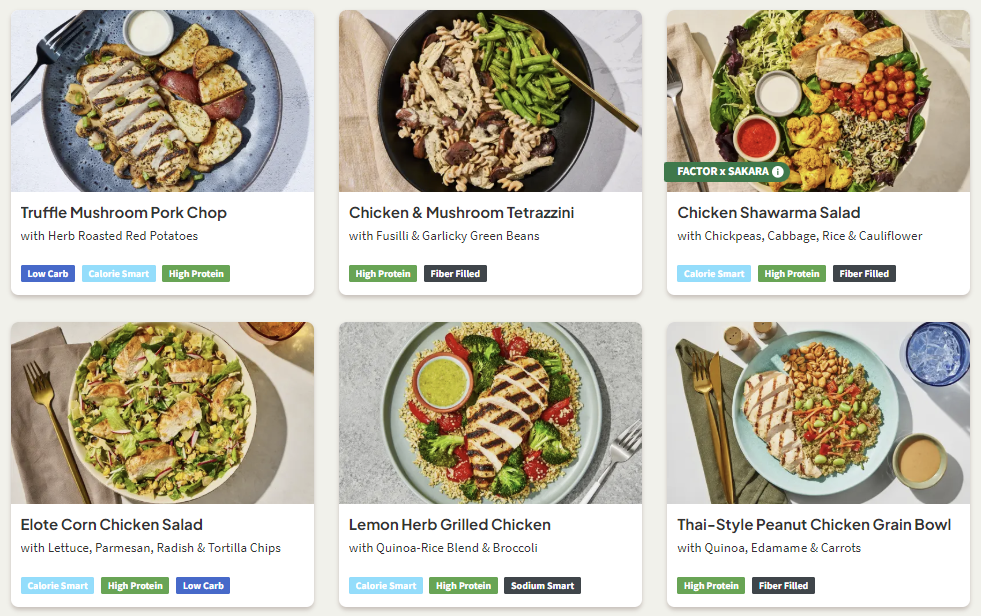Open the Thai-Style Peanut Chicken Grain Bowl image

pos(818,412)
